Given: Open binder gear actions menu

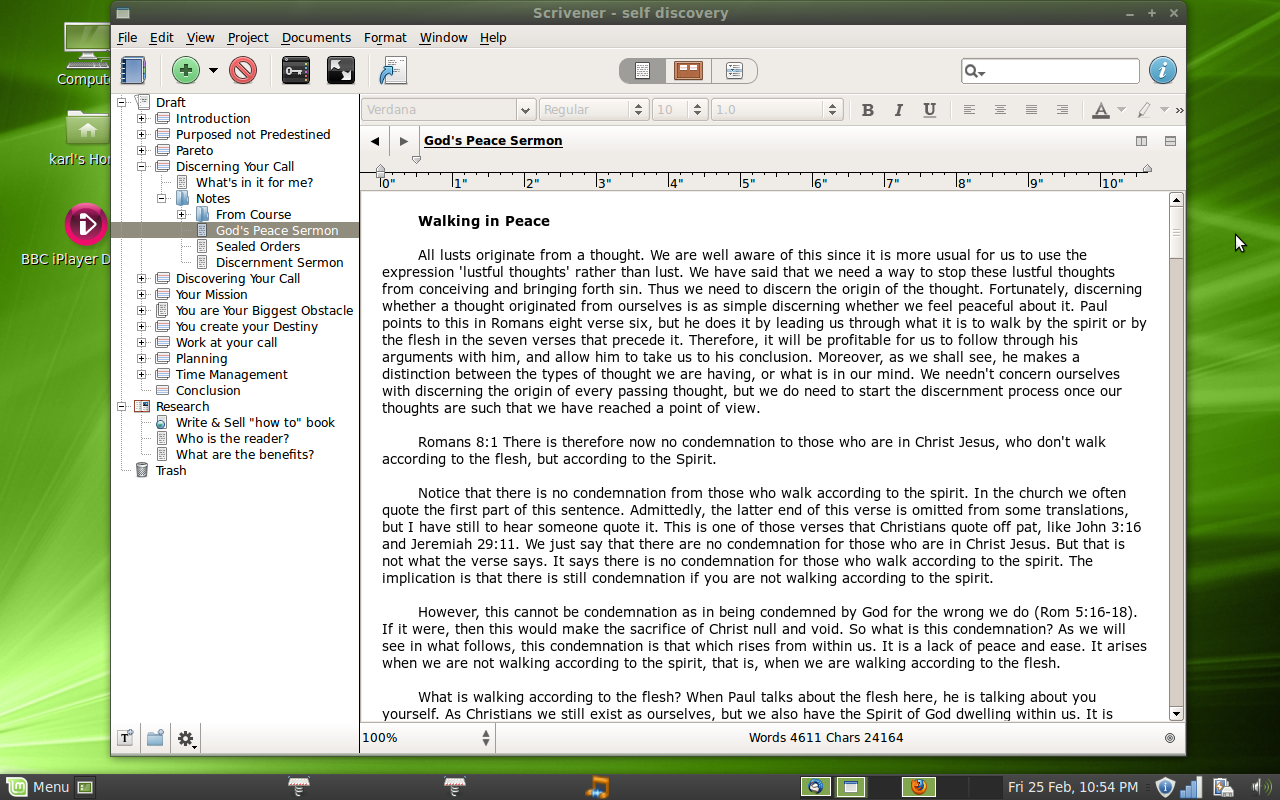Looking at the screenshot, I should pyautogui.click(x=187, y=739).
